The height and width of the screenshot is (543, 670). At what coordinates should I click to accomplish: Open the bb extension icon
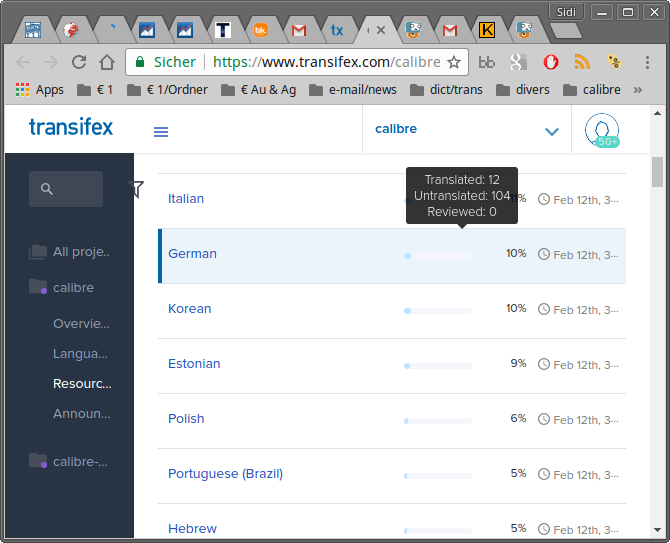pyautogui.click(x=486, y=63)
